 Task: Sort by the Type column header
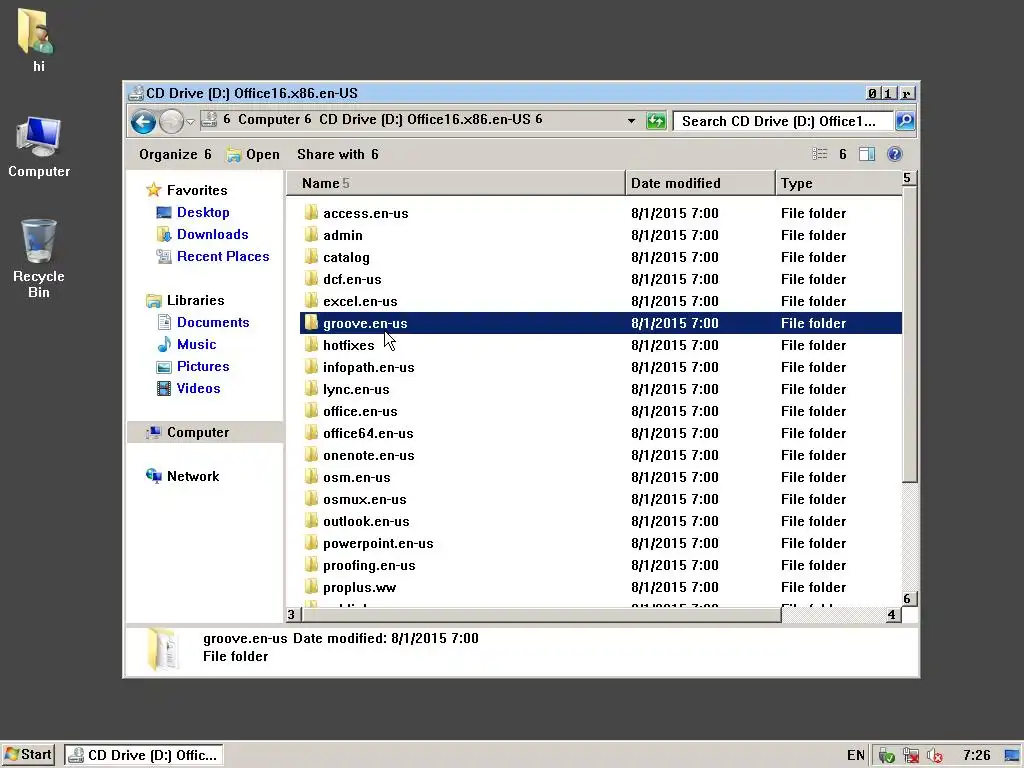click(x=839, y=184)
